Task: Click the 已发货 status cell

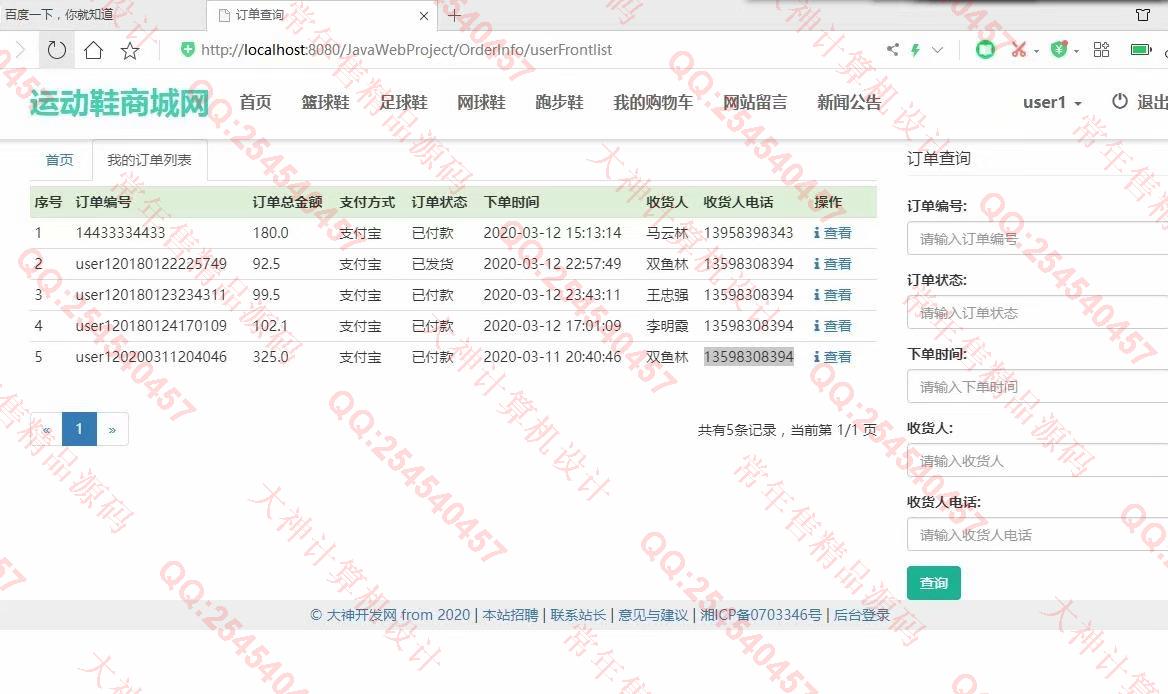Action: pyautogui.click(x=432, y=264)
